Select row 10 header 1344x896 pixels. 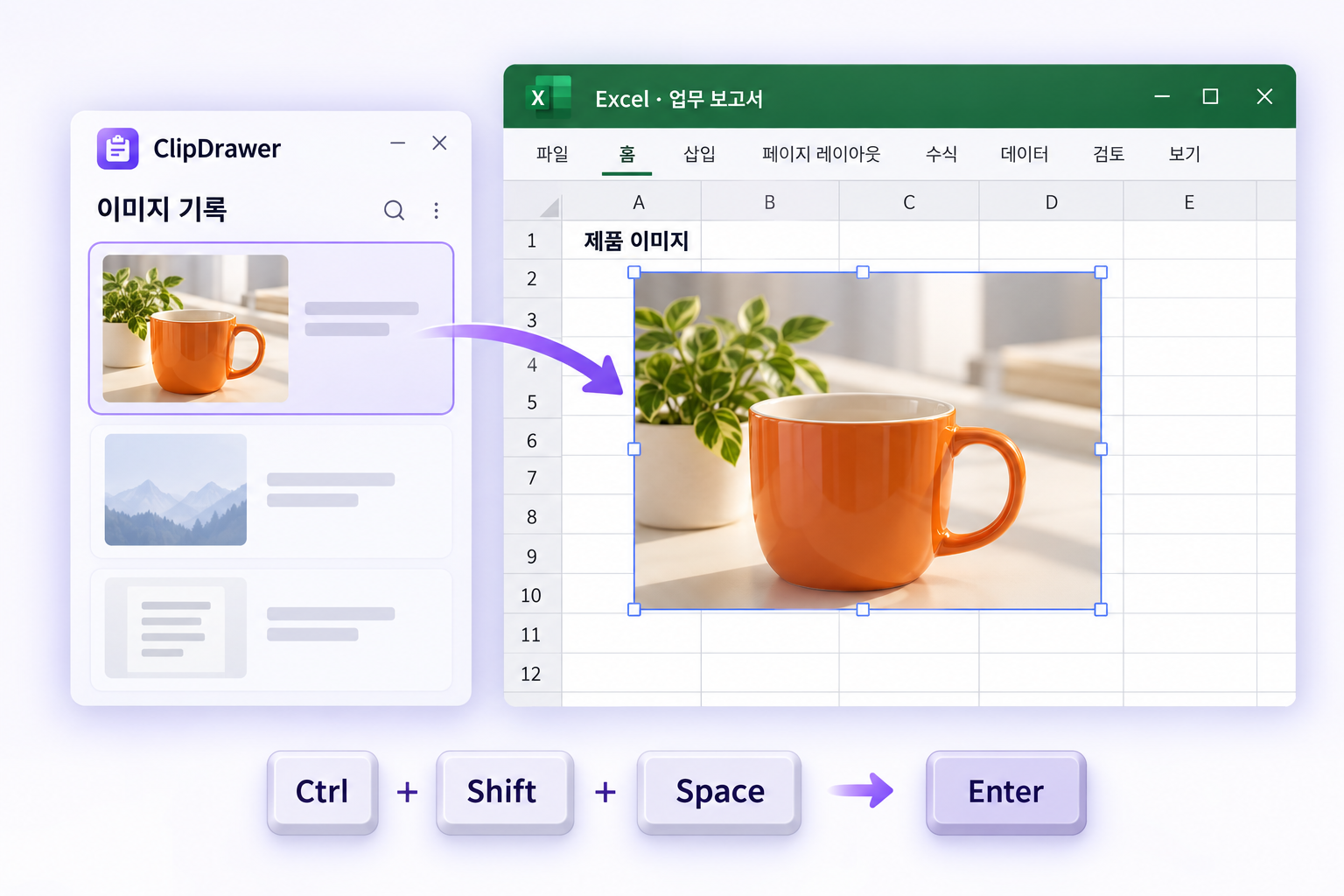(x=532, y=595)
